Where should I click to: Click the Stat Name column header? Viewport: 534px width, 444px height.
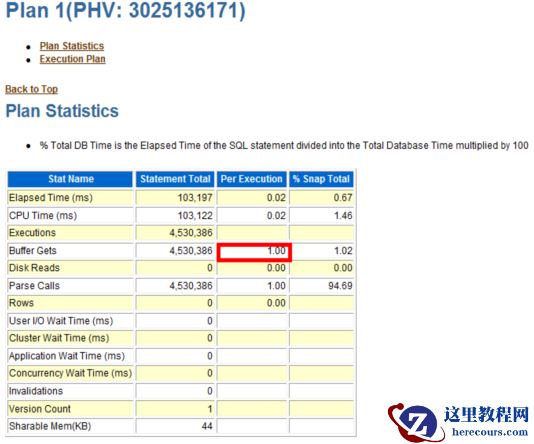click(x=70, y=179)
